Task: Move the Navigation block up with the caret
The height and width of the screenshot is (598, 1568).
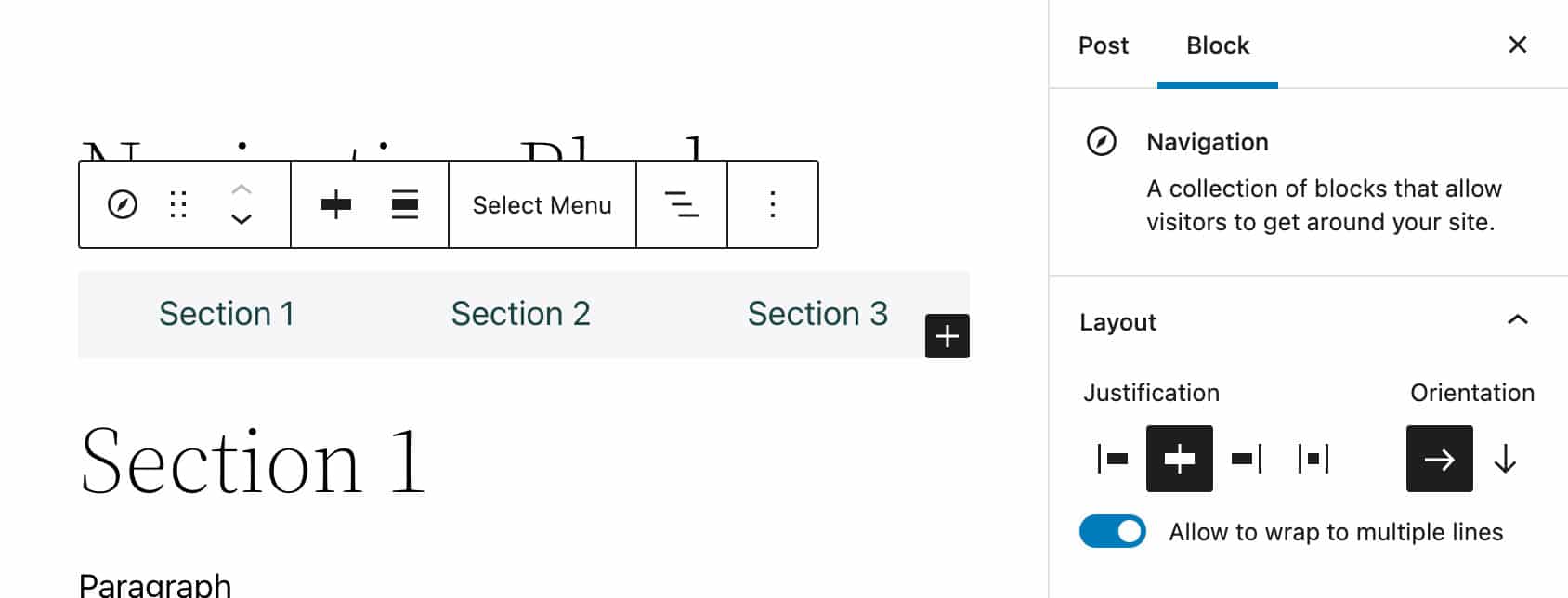Action: click(241, 188)
